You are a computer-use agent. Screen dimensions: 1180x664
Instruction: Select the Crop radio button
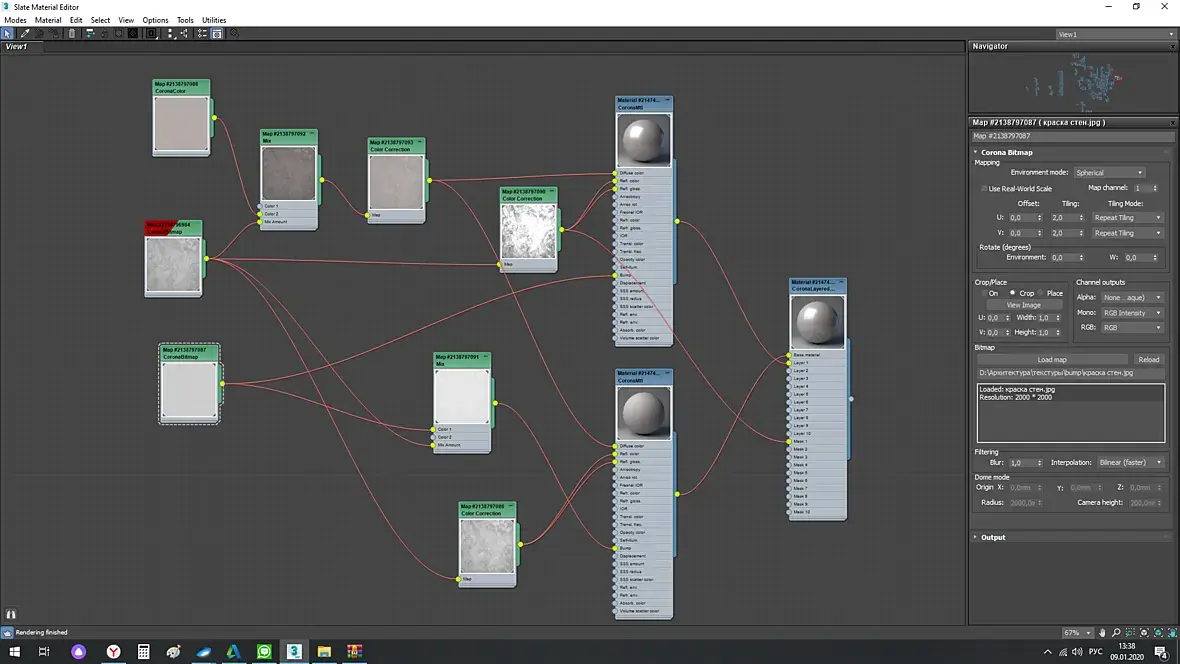coord(1012,293)
